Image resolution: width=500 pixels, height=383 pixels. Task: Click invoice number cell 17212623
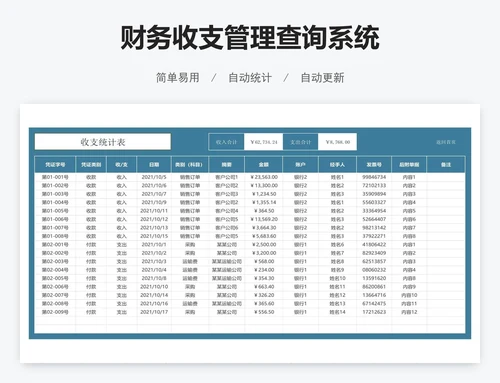click(374, 312)
